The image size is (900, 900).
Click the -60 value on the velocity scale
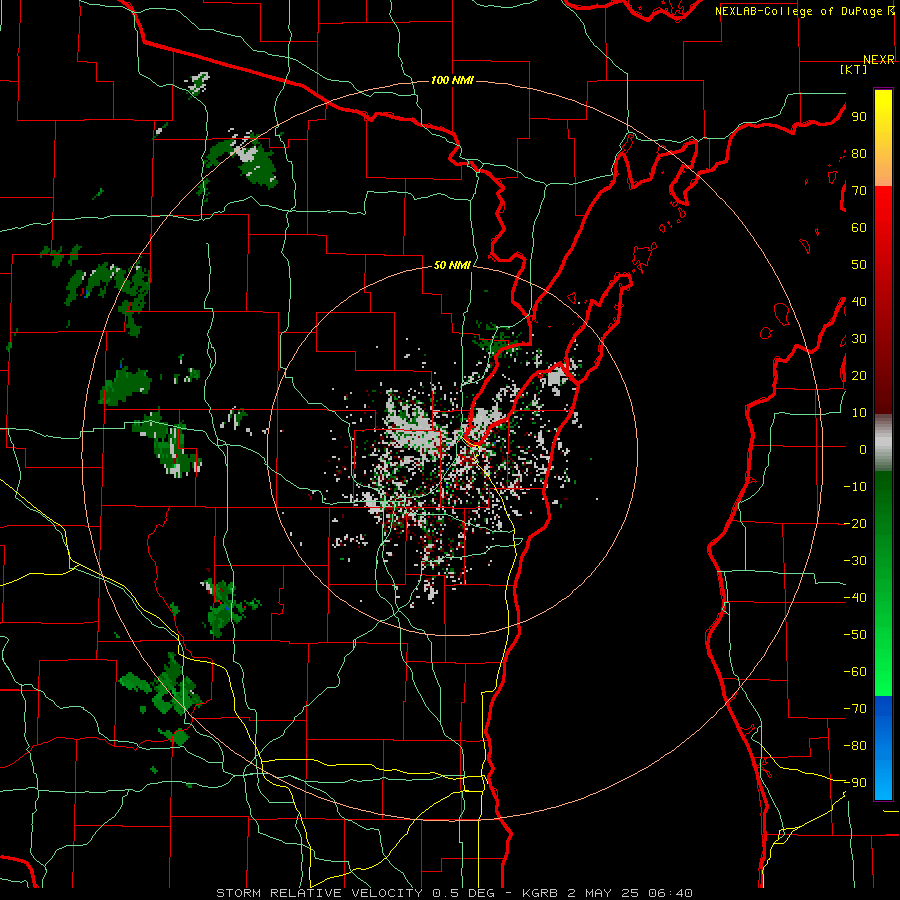tap(855, 672)
